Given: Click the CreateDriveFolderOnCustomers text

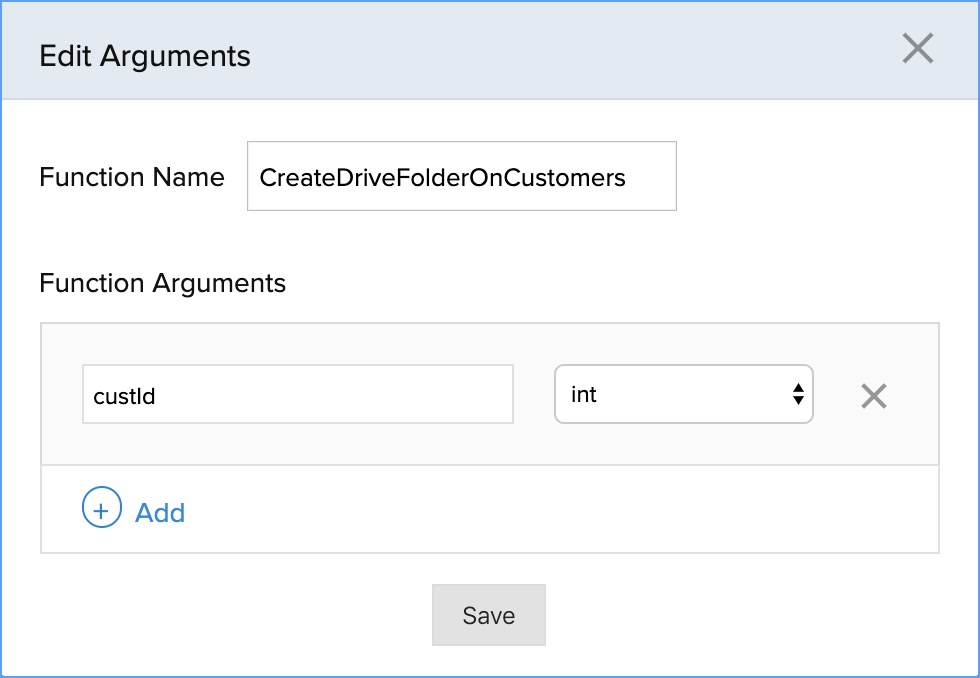Looking at the screenshot, I should click(x=442, y=178).
